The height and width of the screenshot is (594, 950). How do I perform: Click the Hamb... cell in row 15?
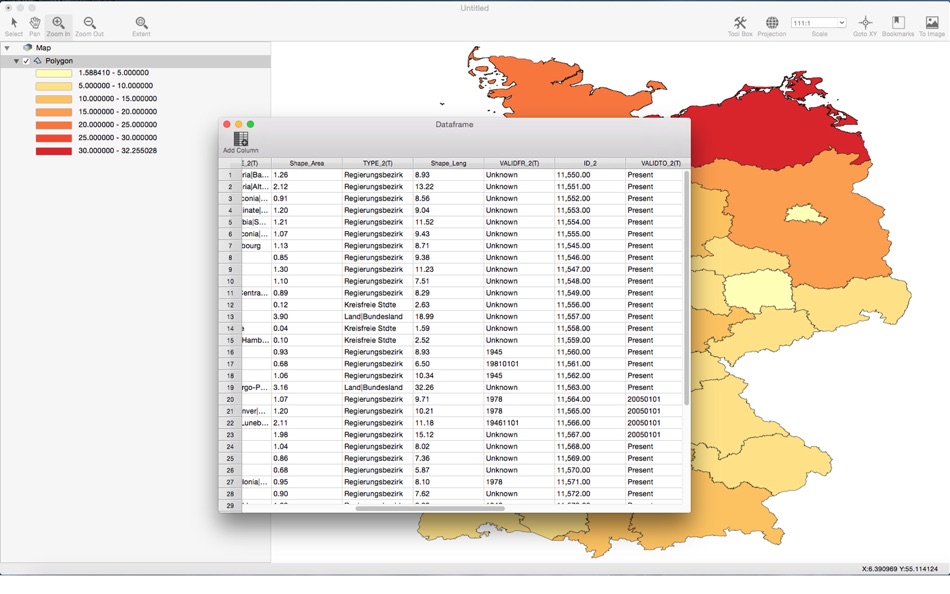[x=256, y=340]
